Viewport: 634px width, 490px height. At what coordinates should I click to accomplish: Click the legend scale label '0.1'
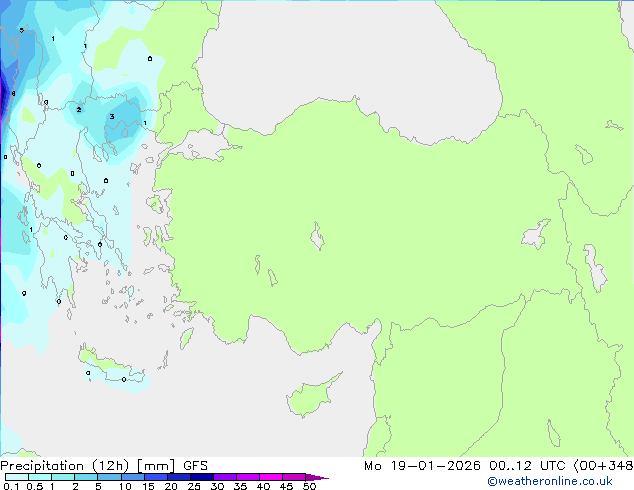(11, 486)
